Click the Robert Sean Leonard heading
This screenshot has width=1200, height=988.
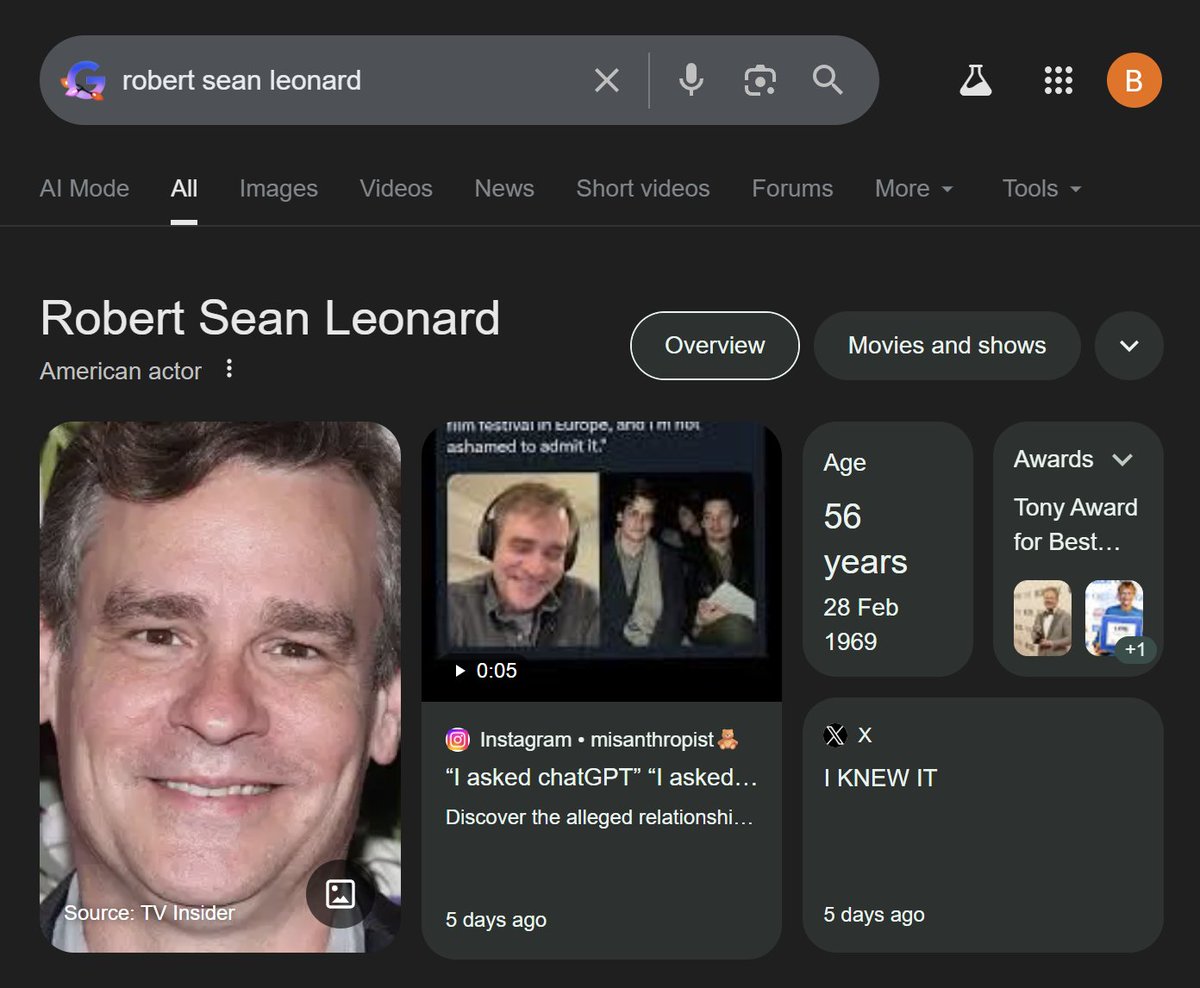(270, 317)
